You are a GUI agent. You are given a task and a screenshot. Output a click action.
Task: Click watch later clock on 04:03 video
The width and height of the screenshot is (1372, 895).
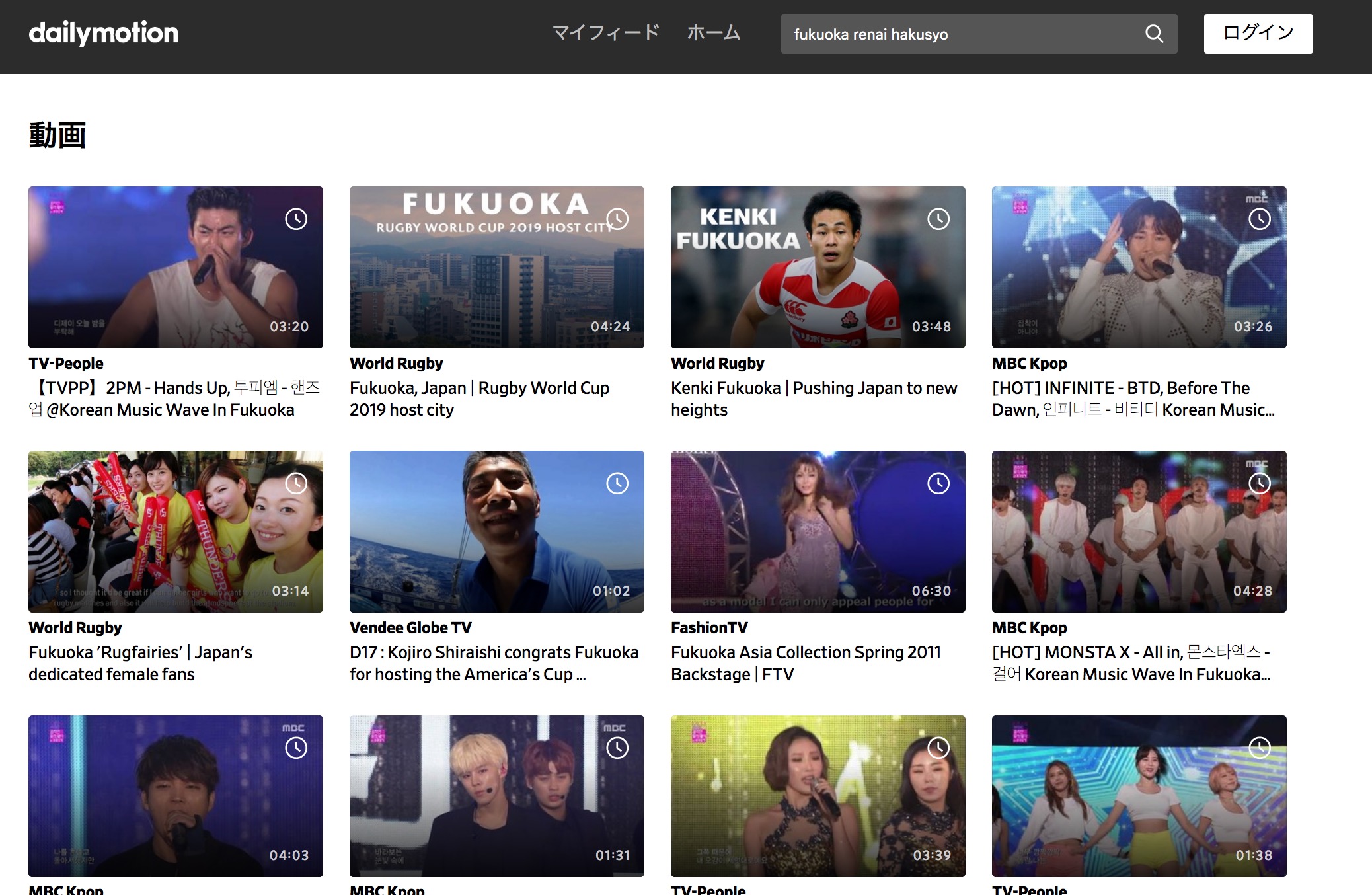tap(296, 748)
